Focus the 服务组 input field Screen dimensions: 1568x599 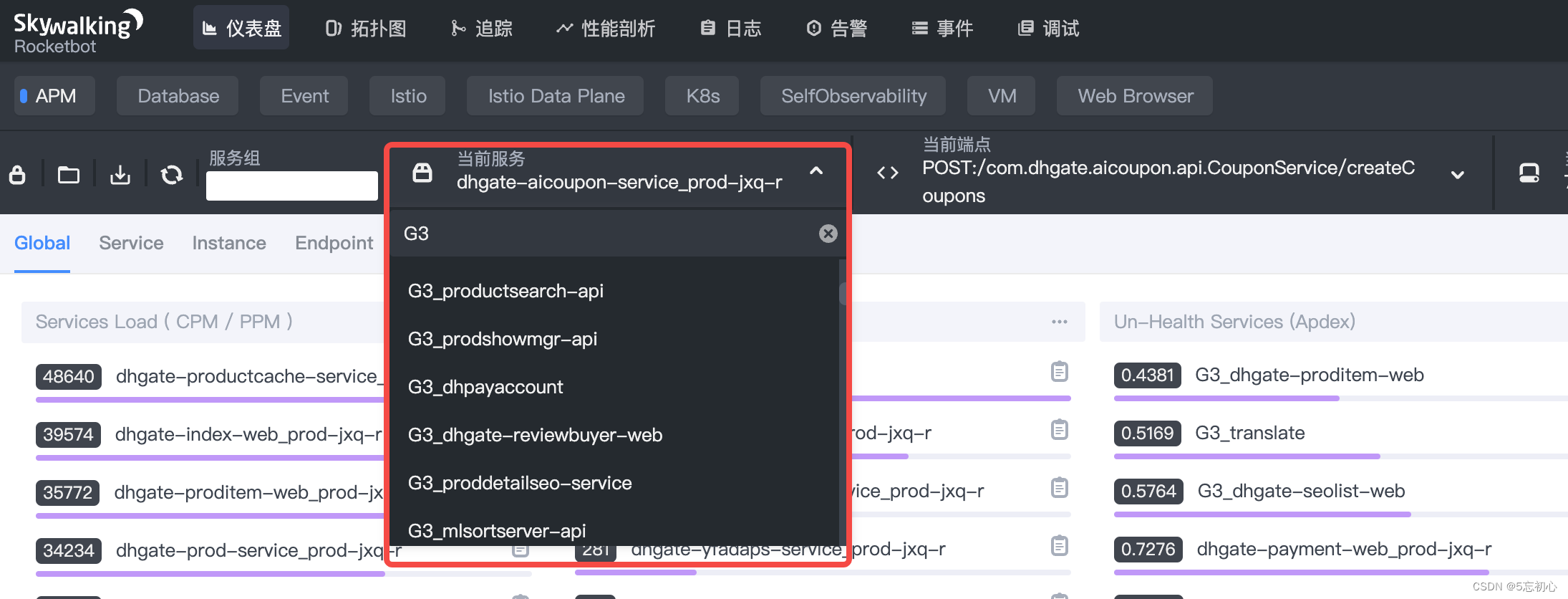(x=292, y=186)
